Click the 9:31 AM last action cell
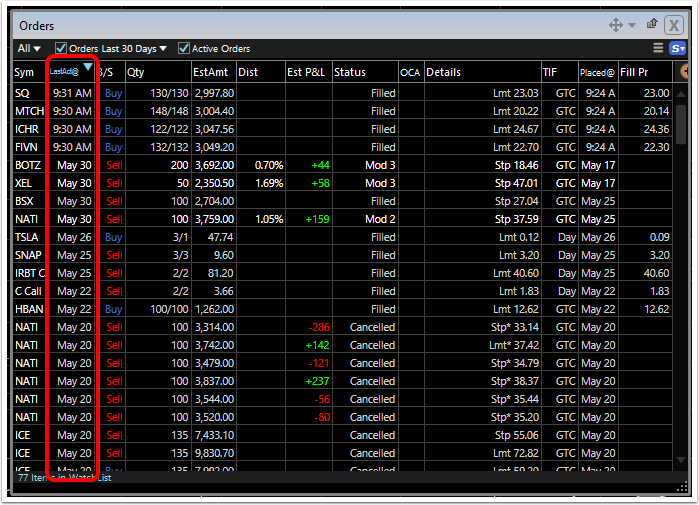 tap(72, 93)
